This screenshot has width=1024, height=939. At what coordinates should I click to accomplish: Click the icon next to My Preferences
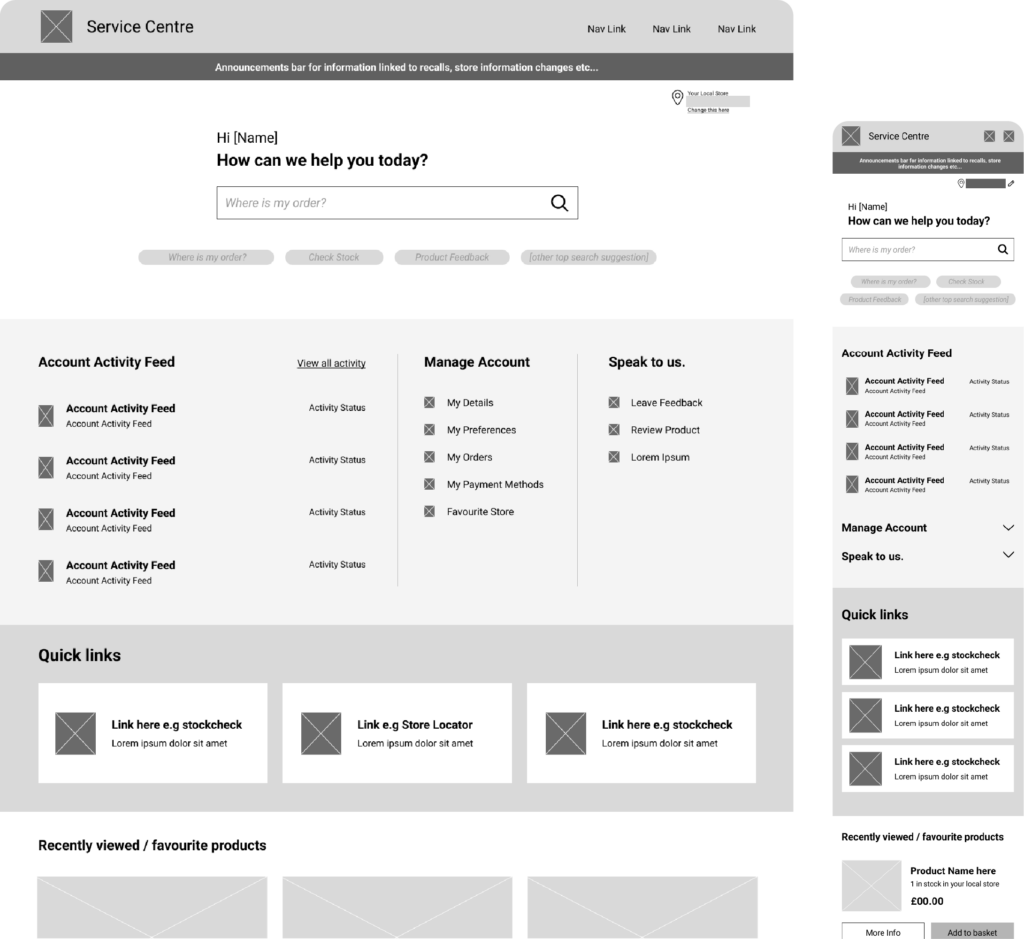(429, 430)
